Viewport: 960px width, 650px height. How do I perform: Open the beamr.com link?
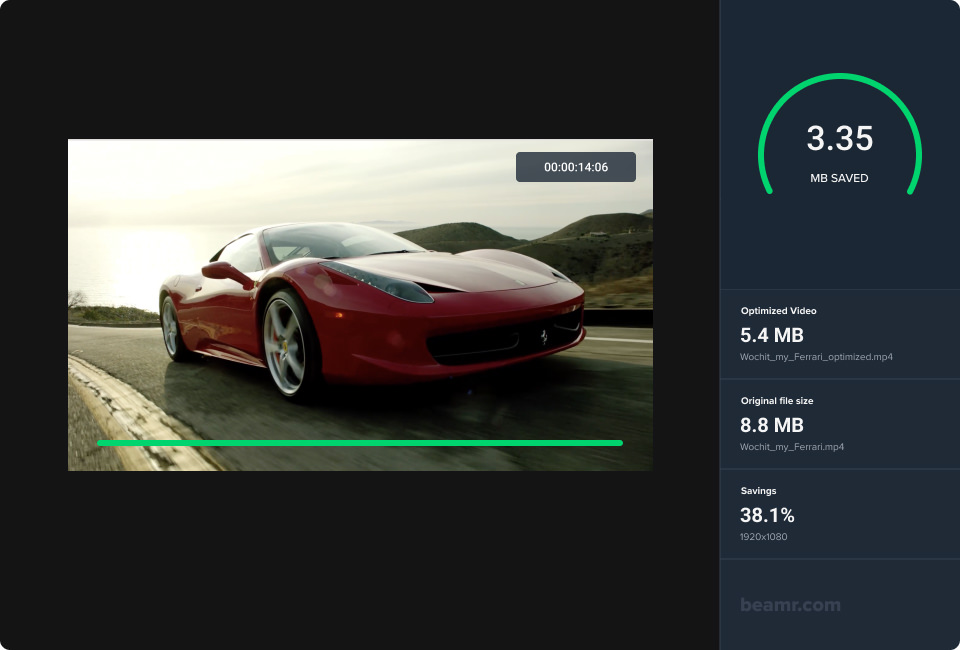click(x=790, y=605)
